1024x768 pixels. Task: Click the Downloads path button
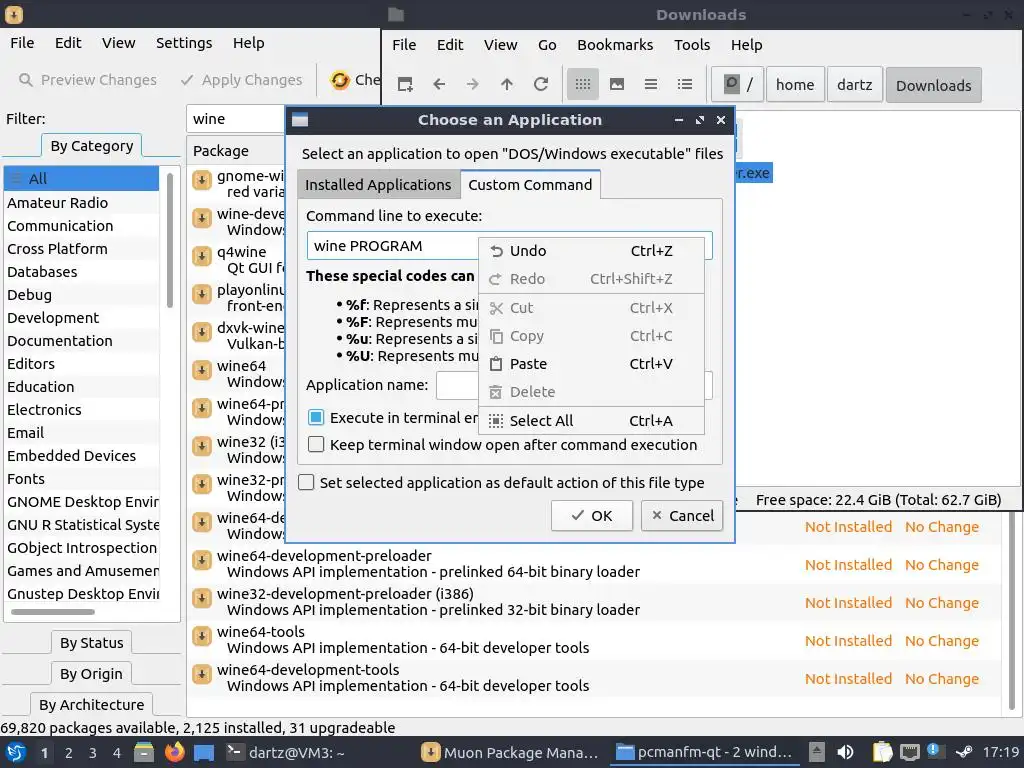click(x=933, y=85)
